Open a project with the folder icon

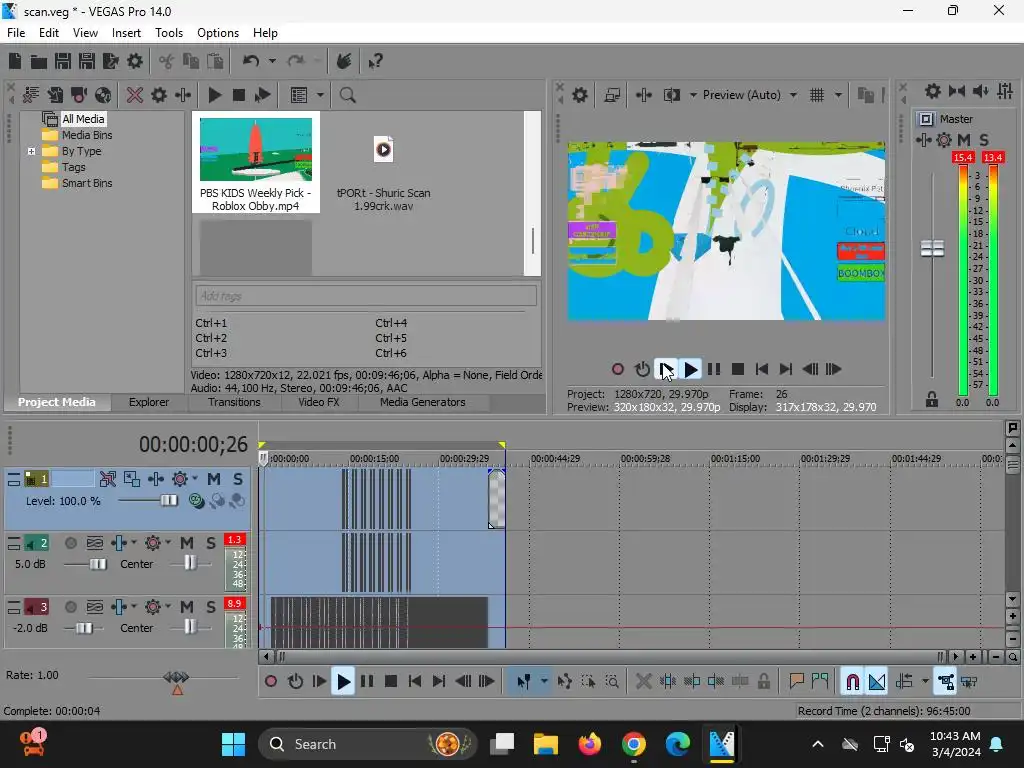[x=39, y=61]
